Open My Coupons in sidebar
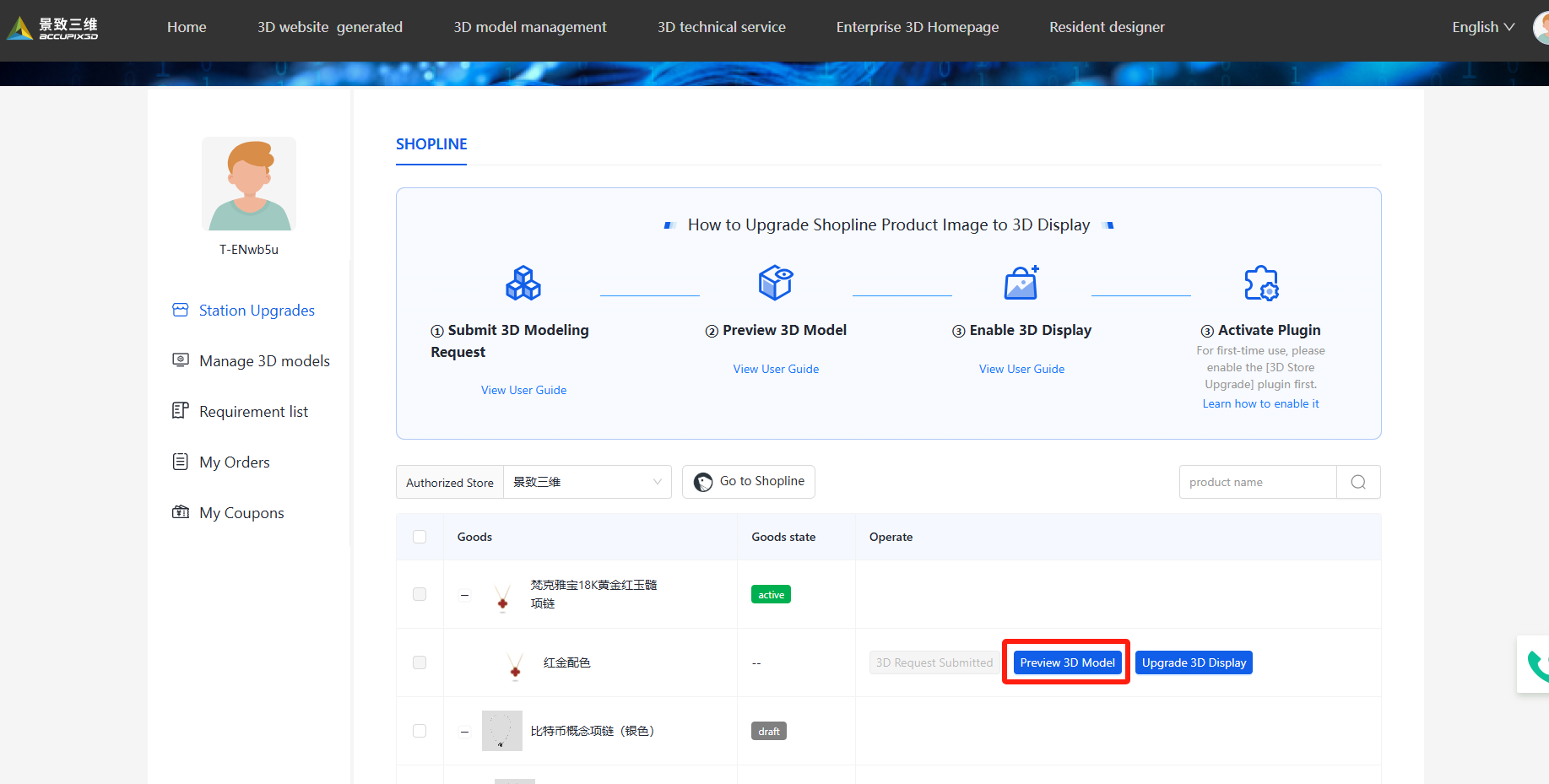Screen dimensions: 1549x784 click(241, 513)
